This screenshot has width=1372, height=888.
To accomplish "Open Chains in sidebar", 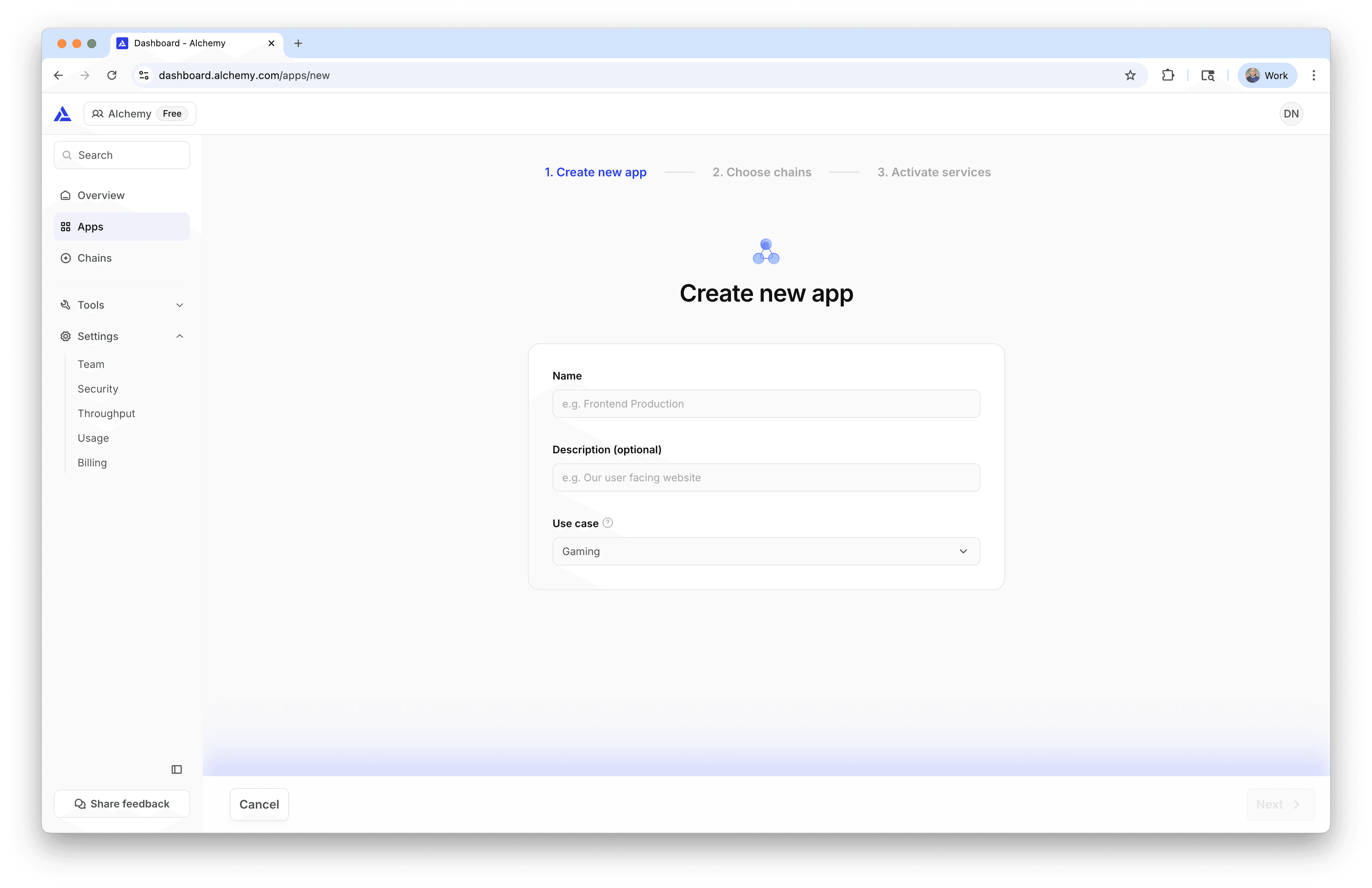I will pyautogui.click(x=95, y=258).
